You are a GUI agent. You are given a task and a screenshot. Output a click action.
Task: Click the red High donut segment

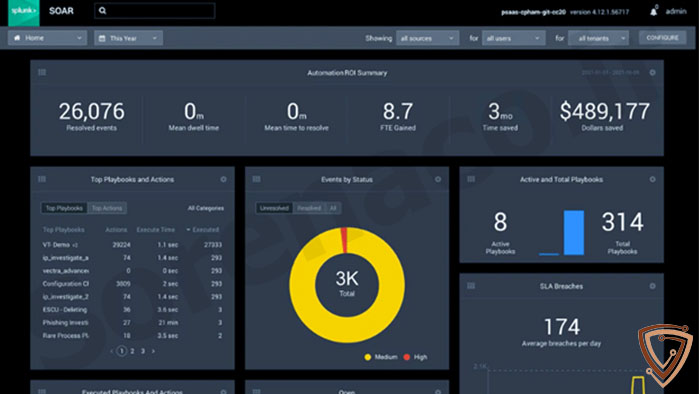click(x=344, y=241)
